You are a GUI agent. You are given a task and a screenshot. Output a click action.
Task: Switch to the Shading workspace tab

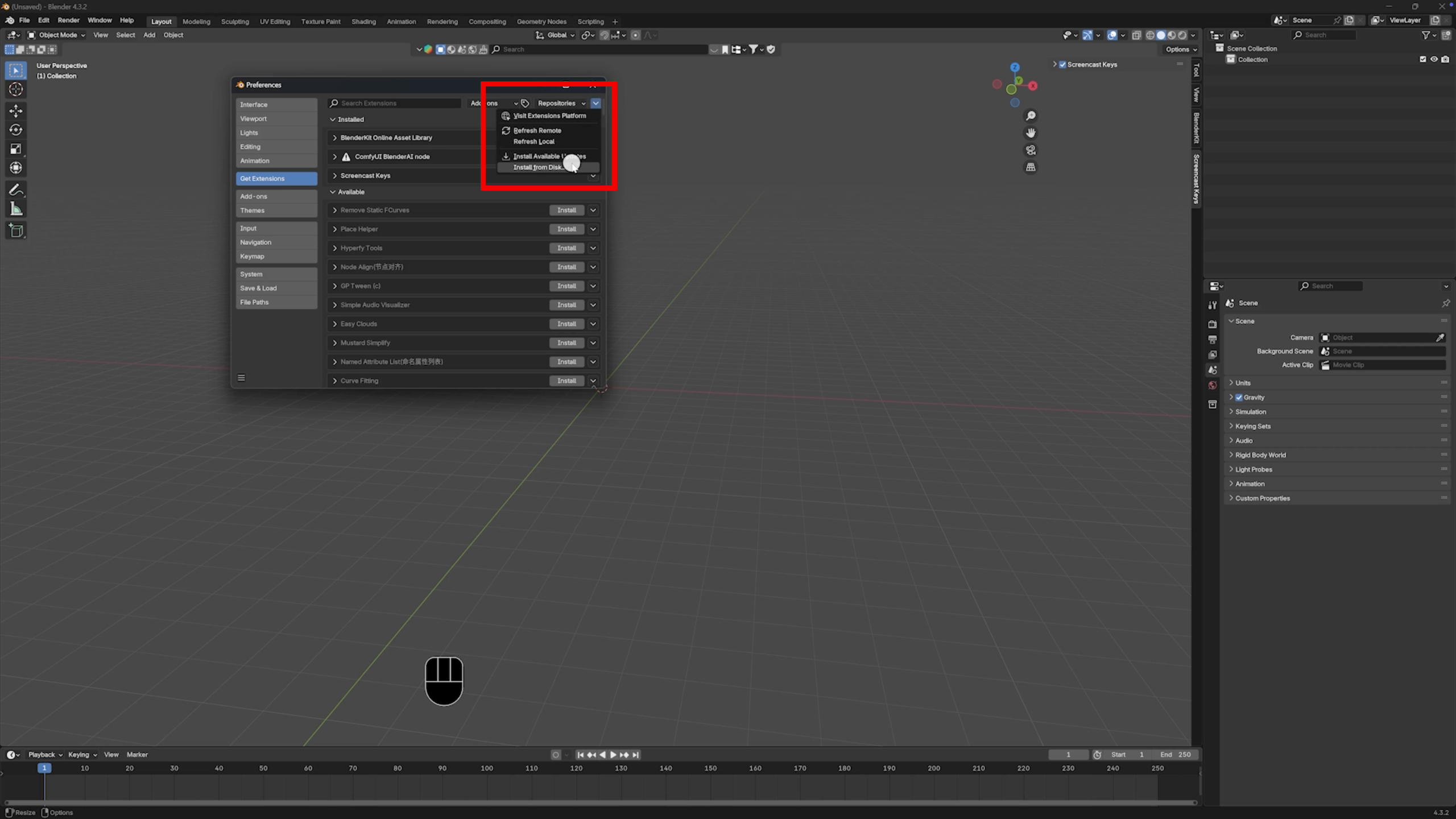pyautogui.click(x=363, y=21)
